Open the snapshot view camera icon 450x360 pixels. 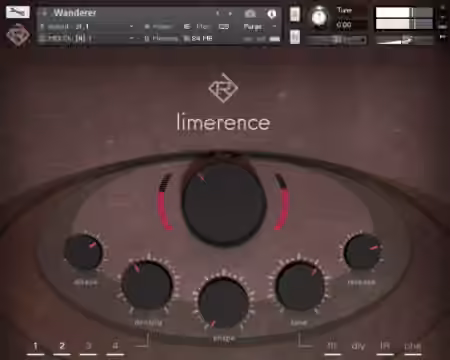tap(250, 14)
